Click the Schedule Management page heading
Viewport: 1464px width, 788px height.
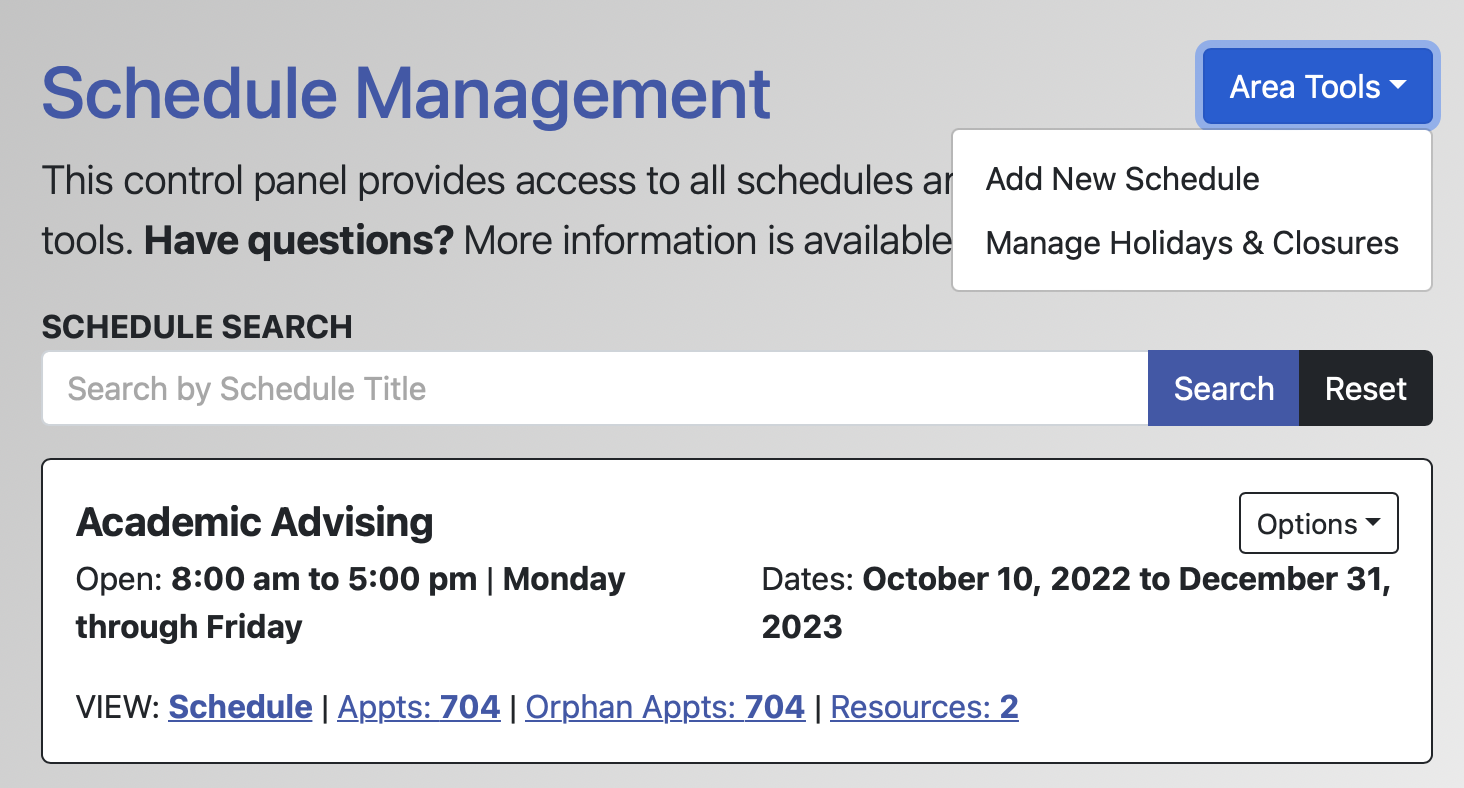pyautogui.click(x=406, y=92)
